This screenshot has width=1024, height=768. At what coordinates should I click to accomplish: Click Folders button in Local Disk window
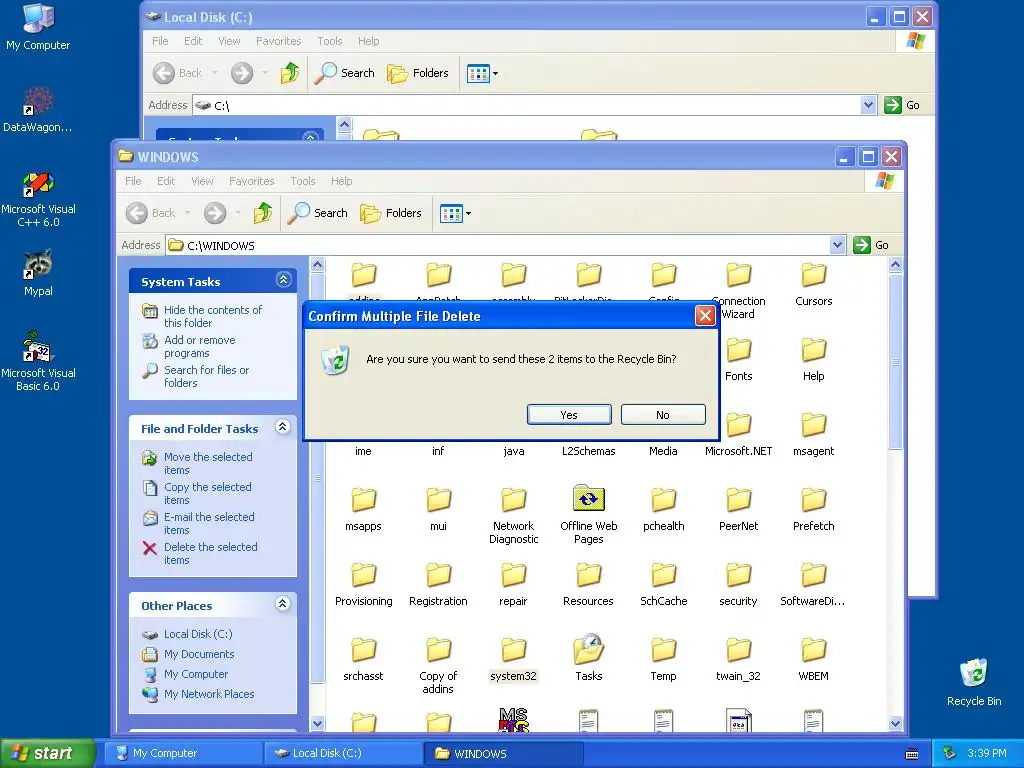(x=417, y=73)
